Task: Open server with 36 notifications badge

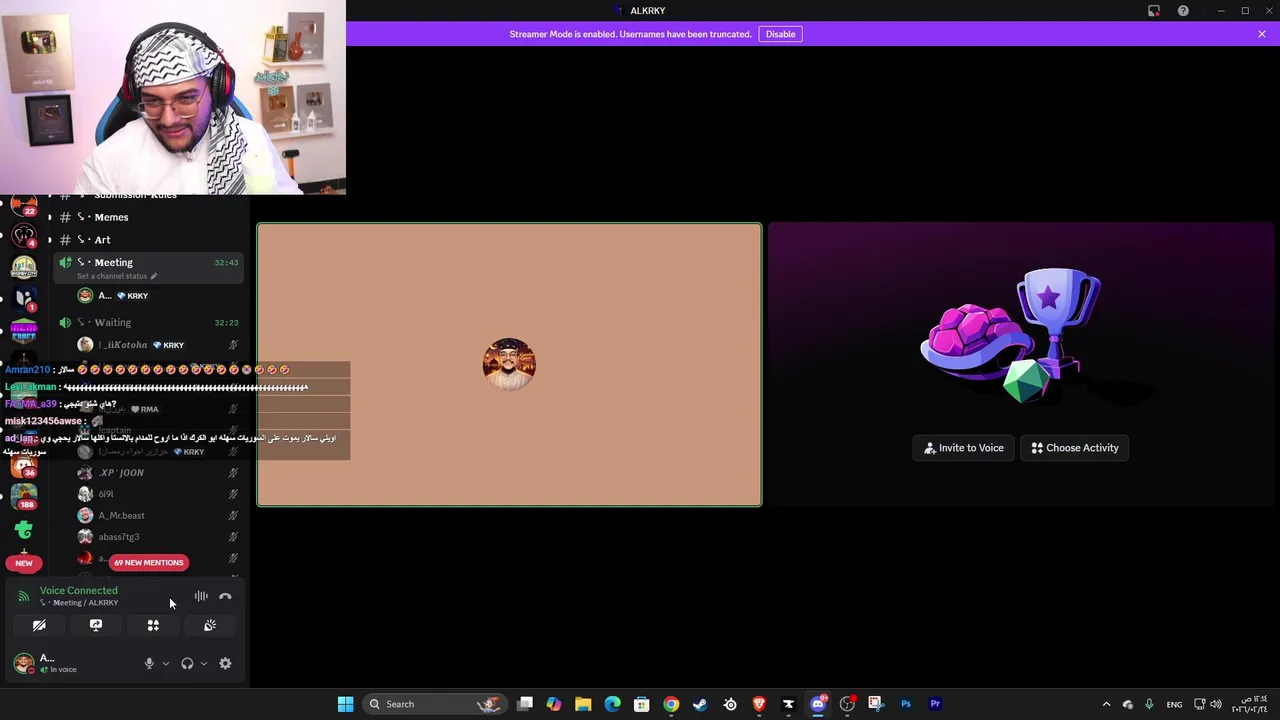Action: pos(24,466)
